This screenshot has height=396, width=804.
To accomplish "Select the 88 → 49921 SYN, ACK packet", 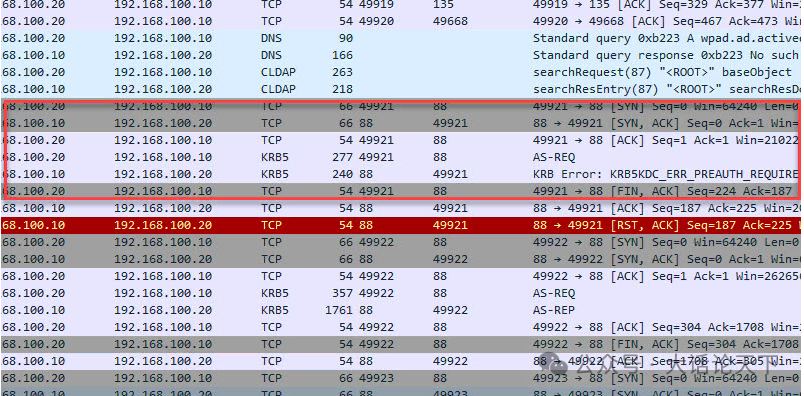I will click(402, 123).
